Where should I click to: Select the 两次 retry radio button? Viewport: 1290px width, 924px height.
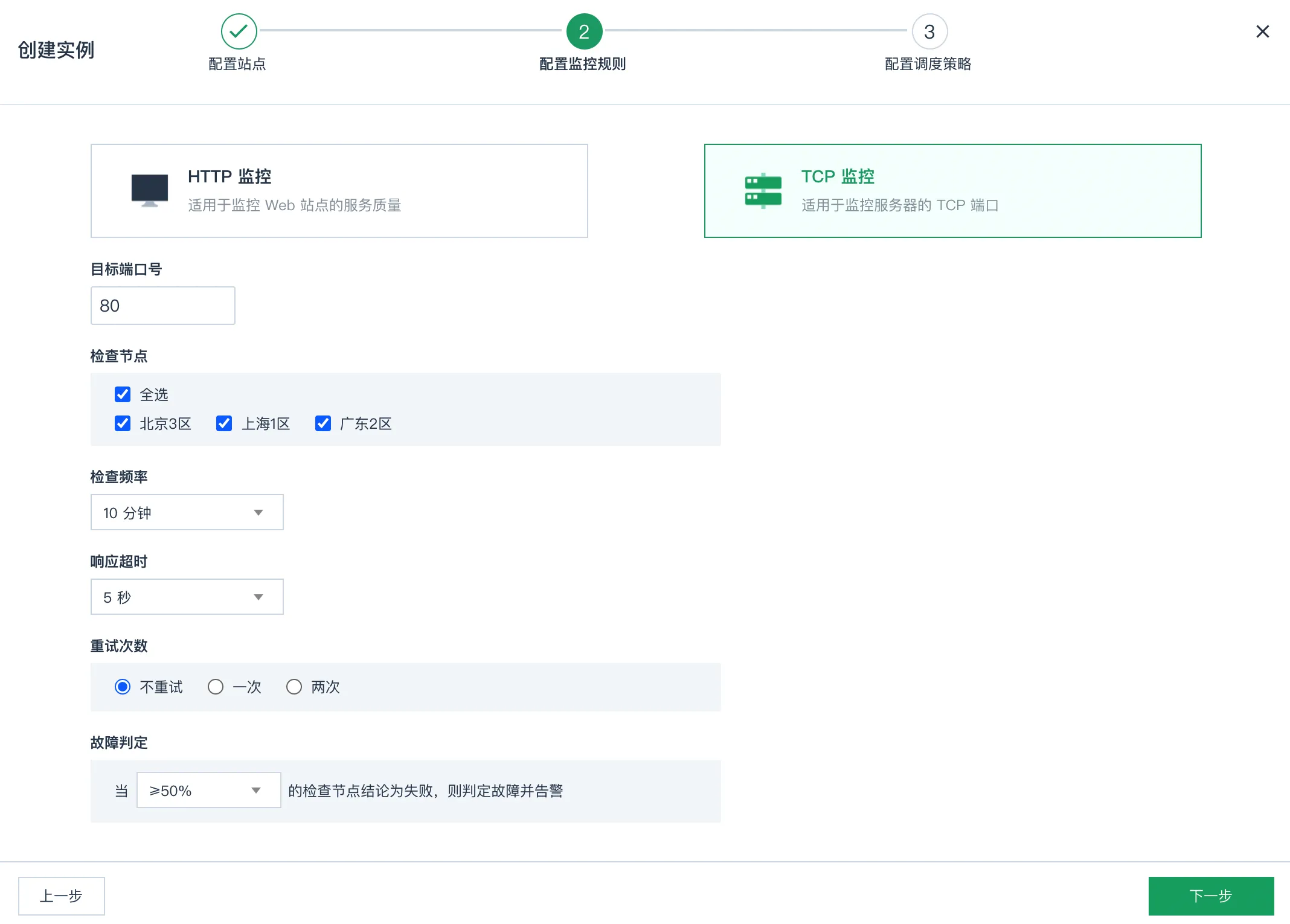tap(294, 687)
